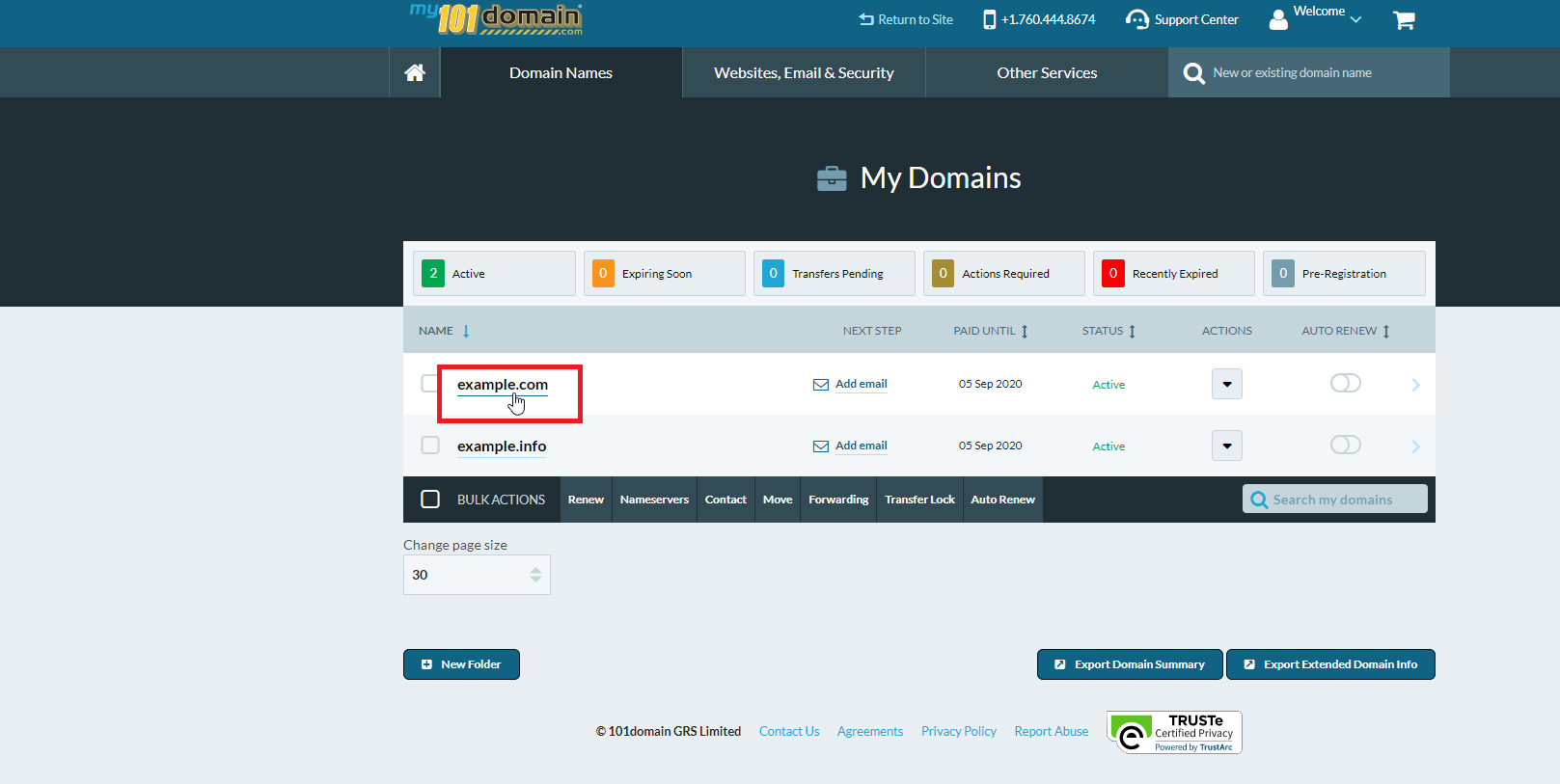Click the user account Welcome icon
1560x784 pixels.
[x=1278, y=19]
